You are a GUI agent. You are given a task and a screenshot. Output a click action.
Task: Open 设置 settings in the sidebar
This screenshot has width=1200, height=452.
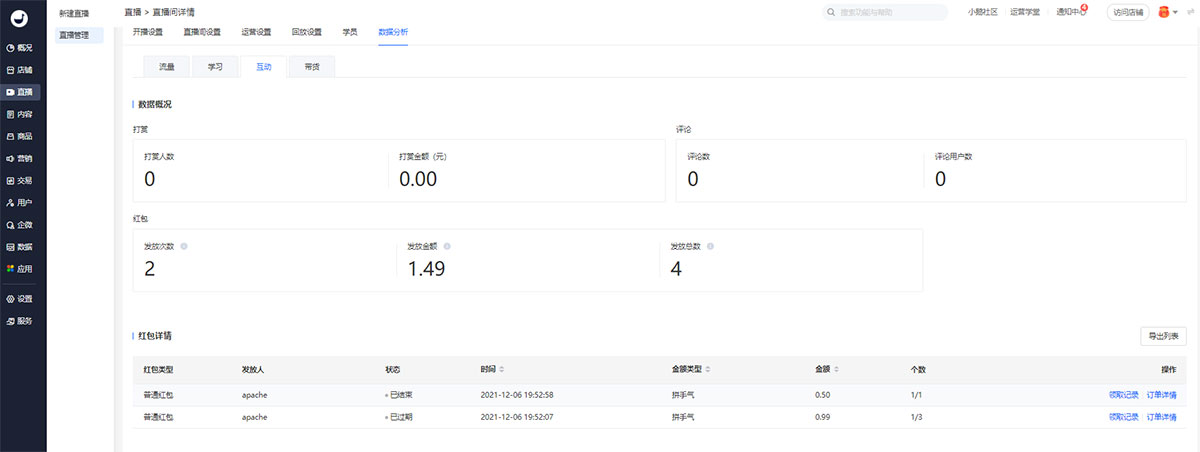point(20,298)
